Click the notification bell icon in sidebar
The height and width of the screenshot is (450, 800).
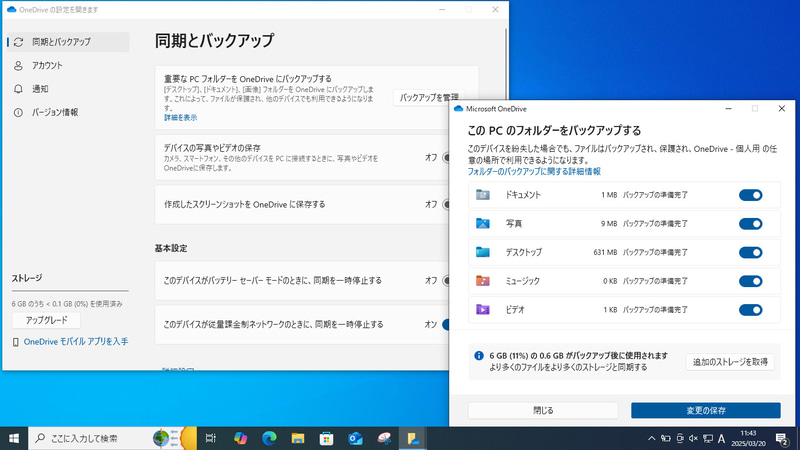click(18, 89)
